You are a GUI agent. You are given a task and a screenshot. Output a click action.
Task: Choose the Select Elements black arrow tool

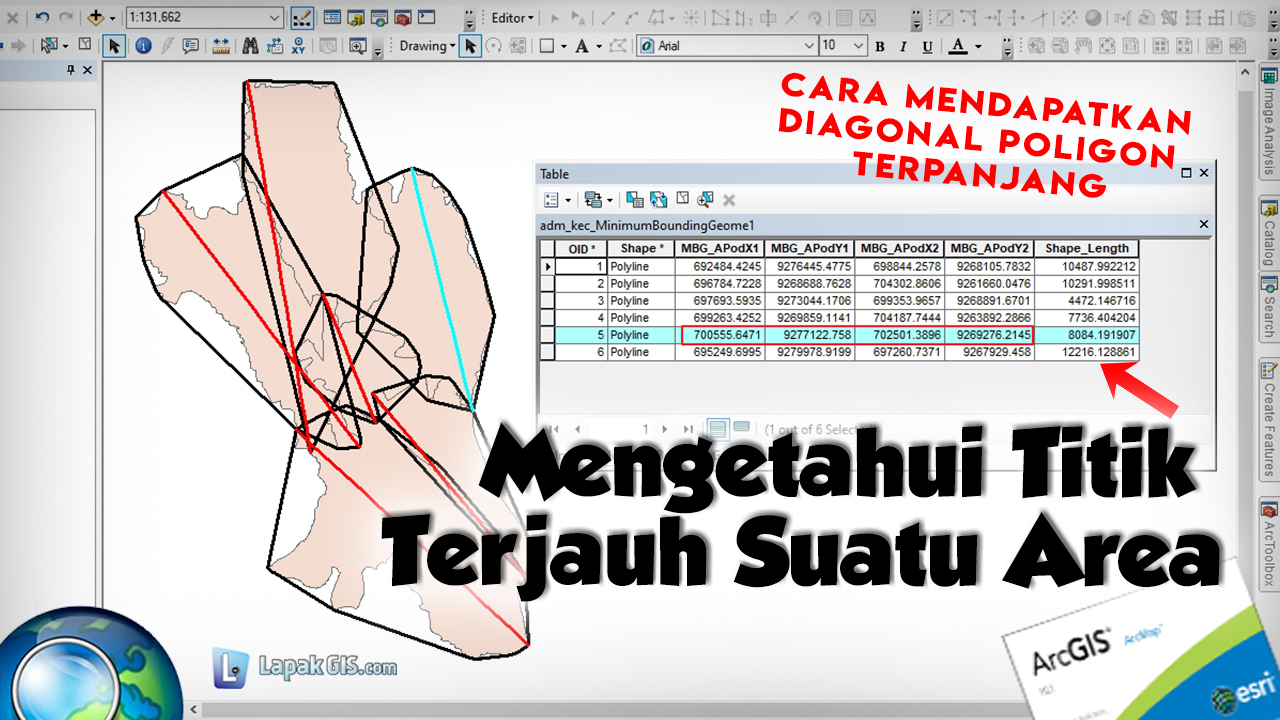114,46
